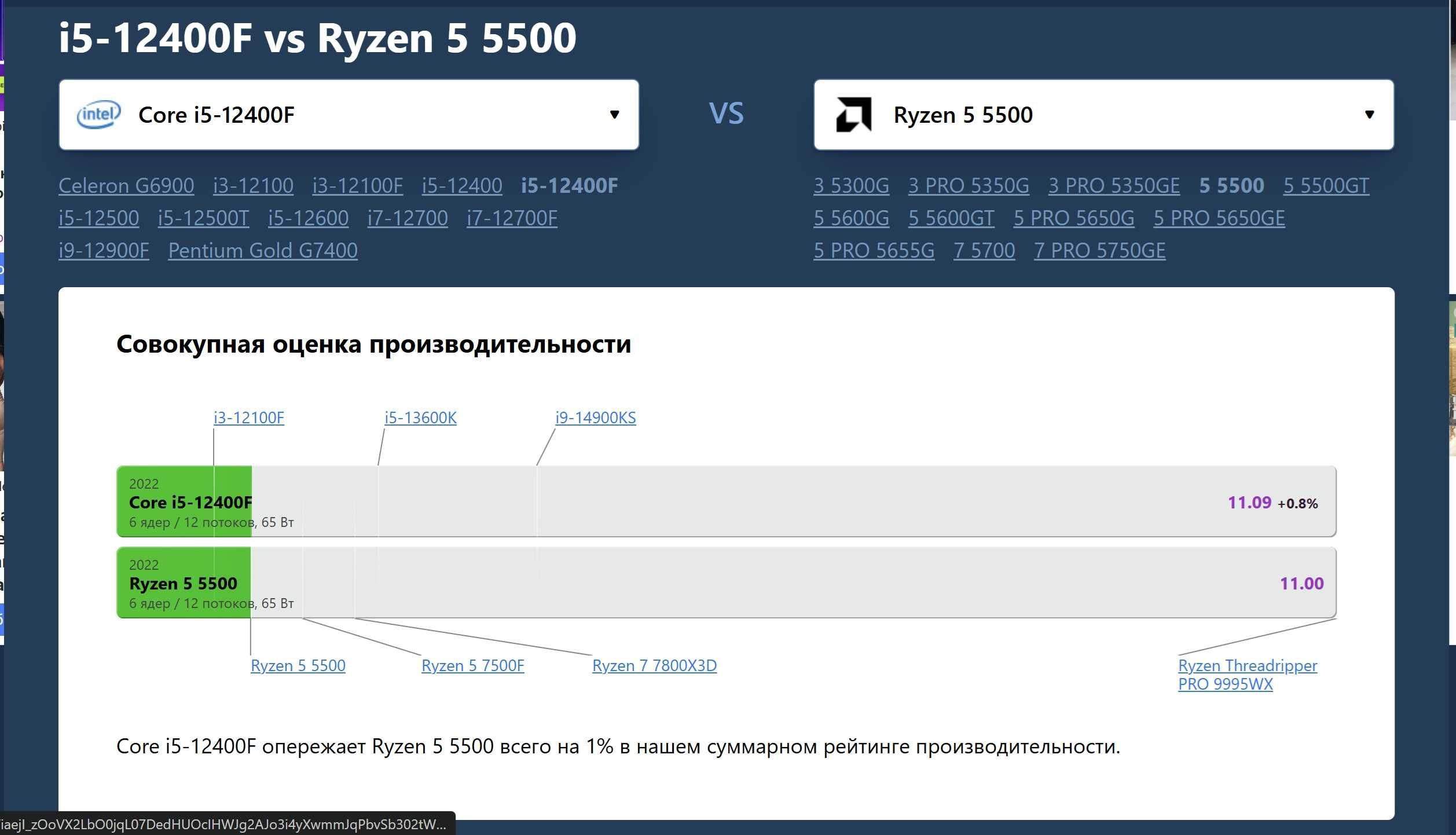The image size is (1456, 835).
Task: Open the Ryzen 7 7800X3D chart marker label
Action: tap(654, 665)
